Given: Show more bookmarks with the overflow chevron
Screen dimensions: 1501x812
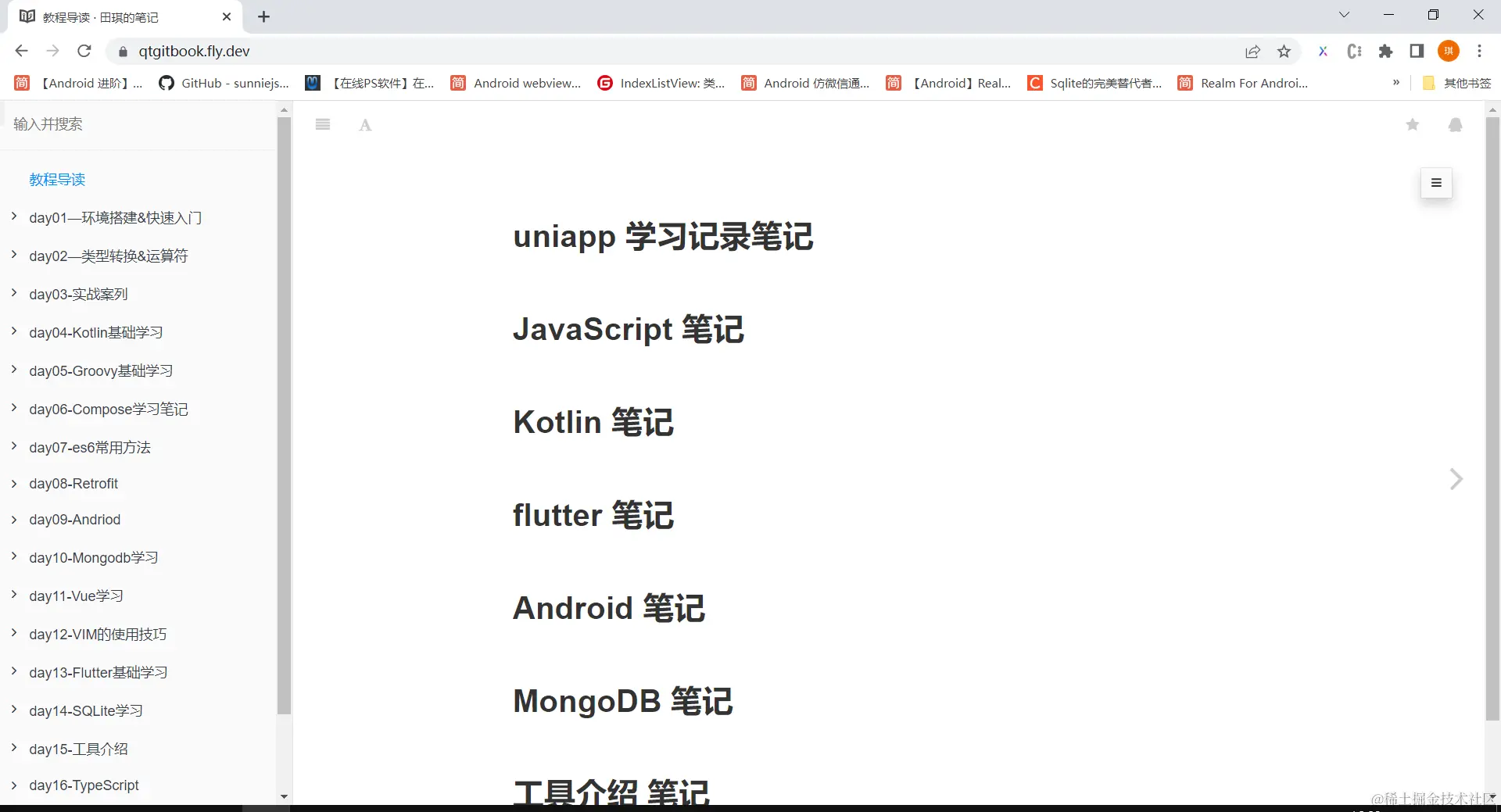Looking at the screenshot, I should point(1396,83).
